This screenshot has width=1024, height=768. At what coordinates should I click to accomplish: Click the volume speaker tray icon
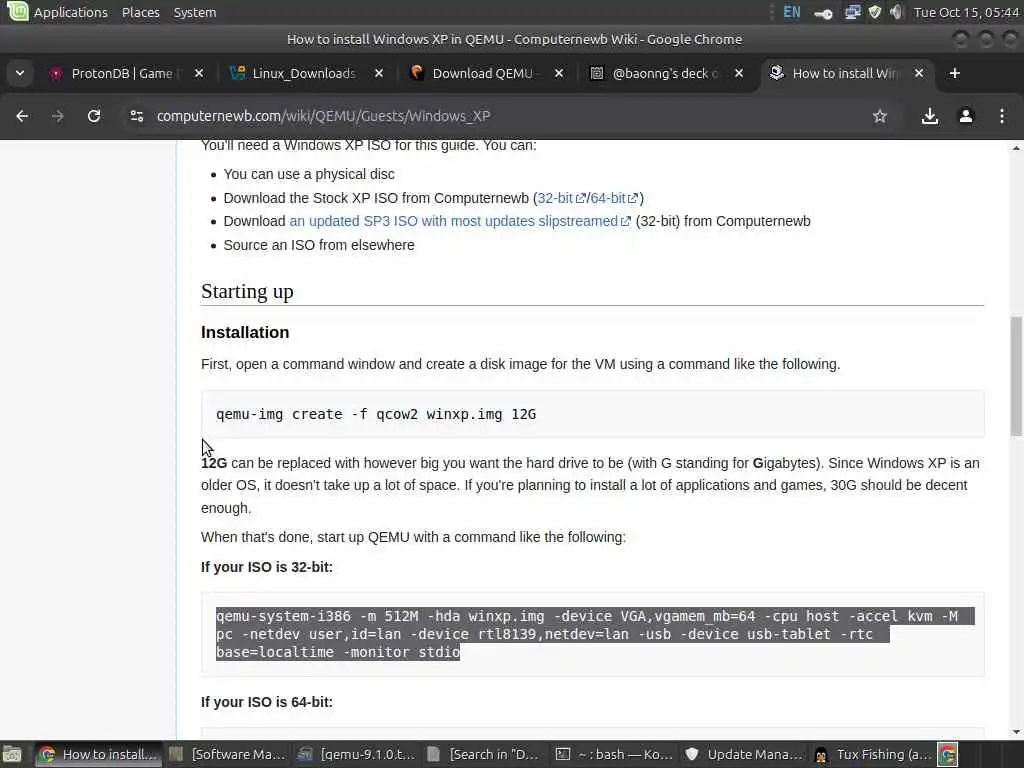896,12
